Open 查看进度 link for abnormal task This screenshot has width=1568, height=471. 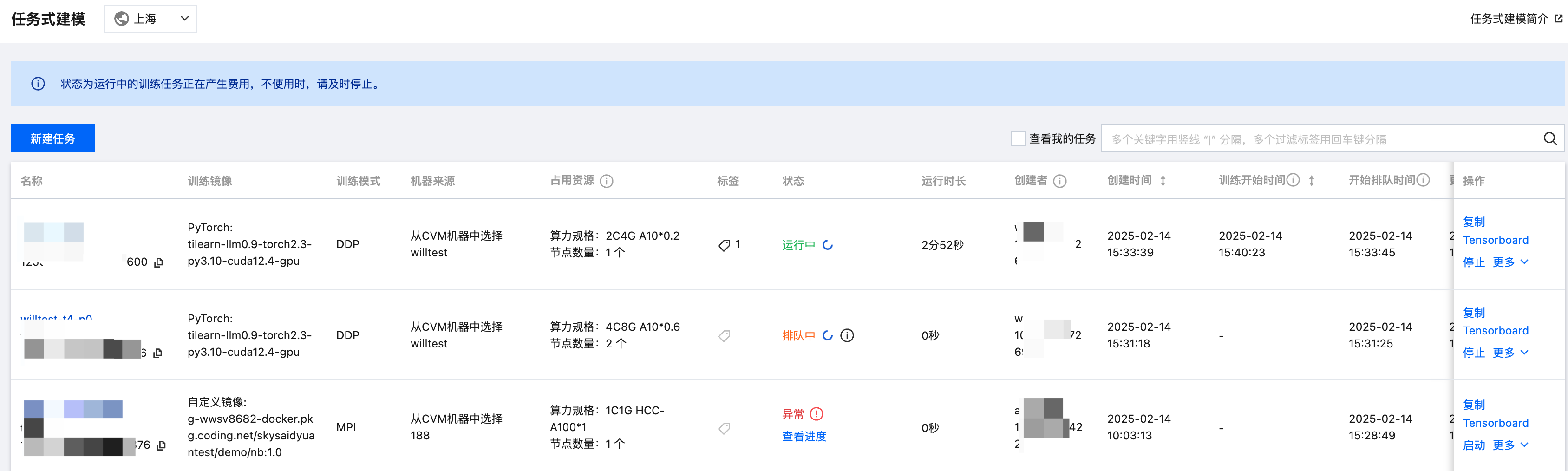[x=804, y=436]
